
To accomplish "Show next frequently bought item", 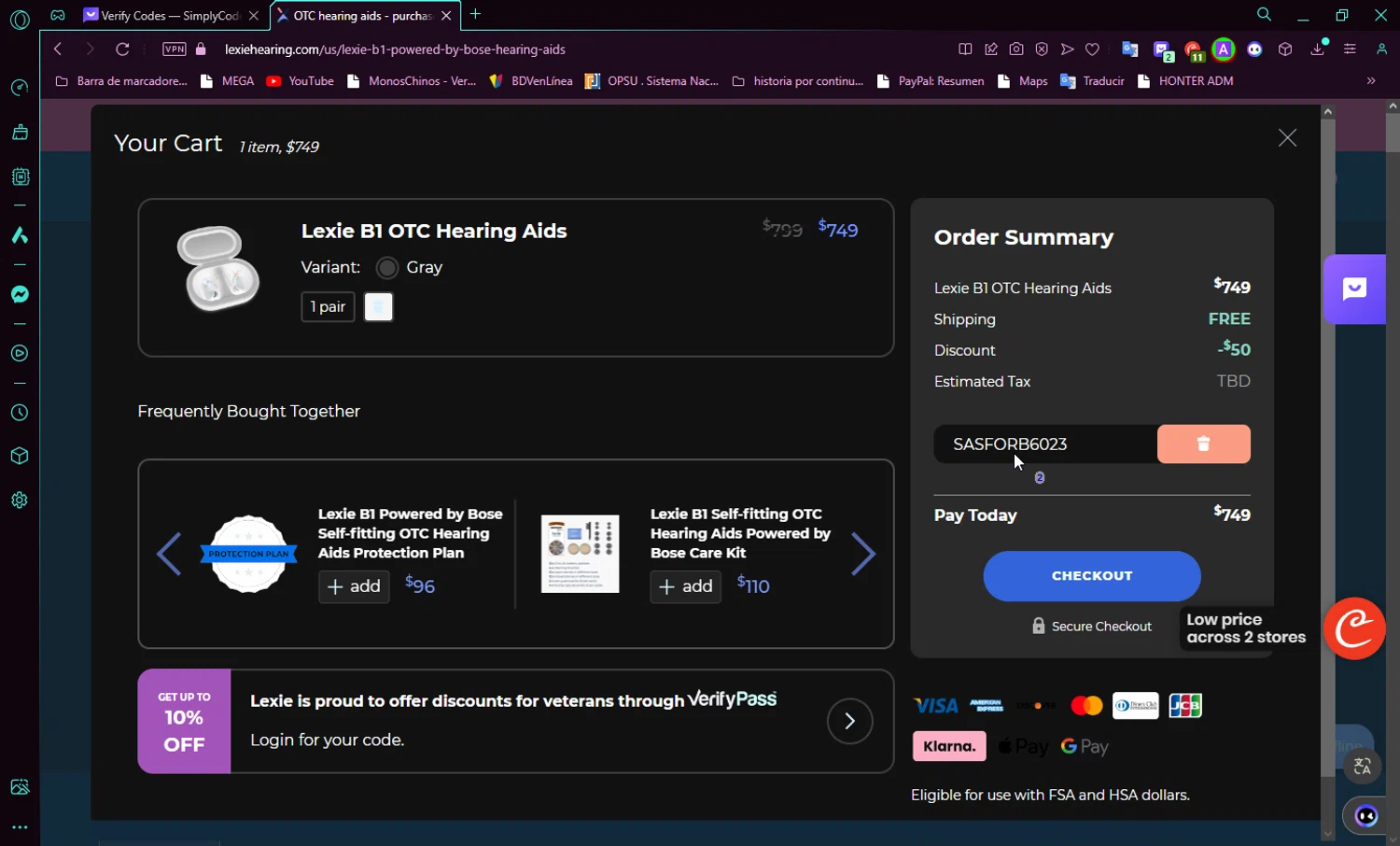I will pos(863,554).
